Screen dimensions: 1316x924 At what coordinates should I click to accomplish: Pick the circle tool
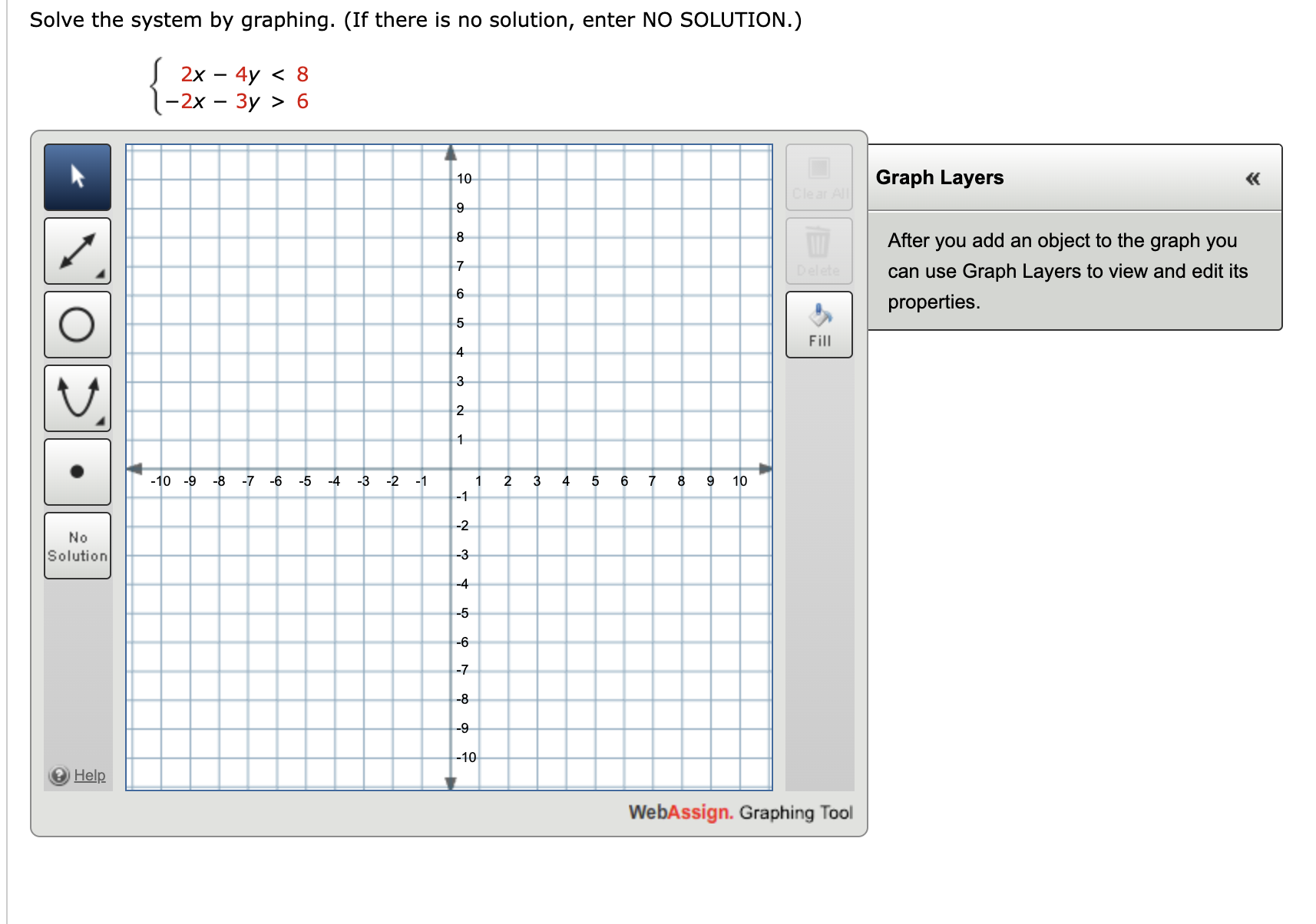(78, 325)
